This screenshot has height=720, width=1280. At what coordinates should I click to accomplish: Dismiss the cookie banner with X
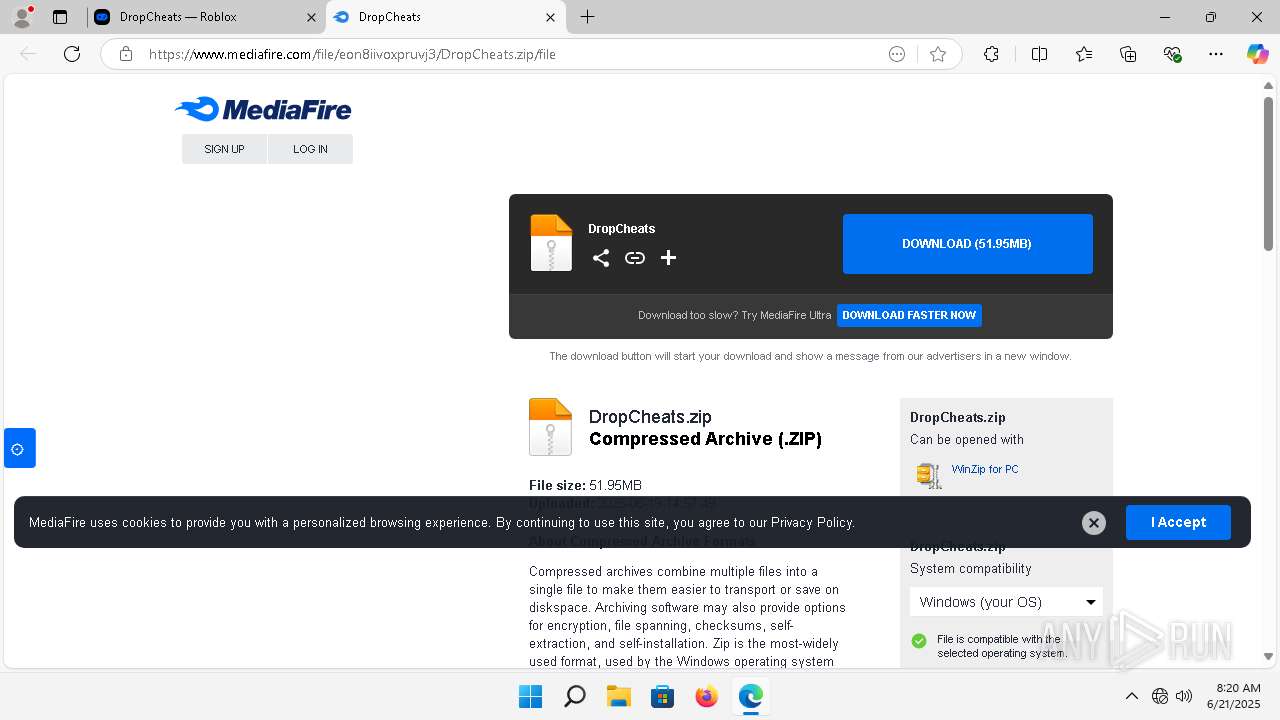1094,522
